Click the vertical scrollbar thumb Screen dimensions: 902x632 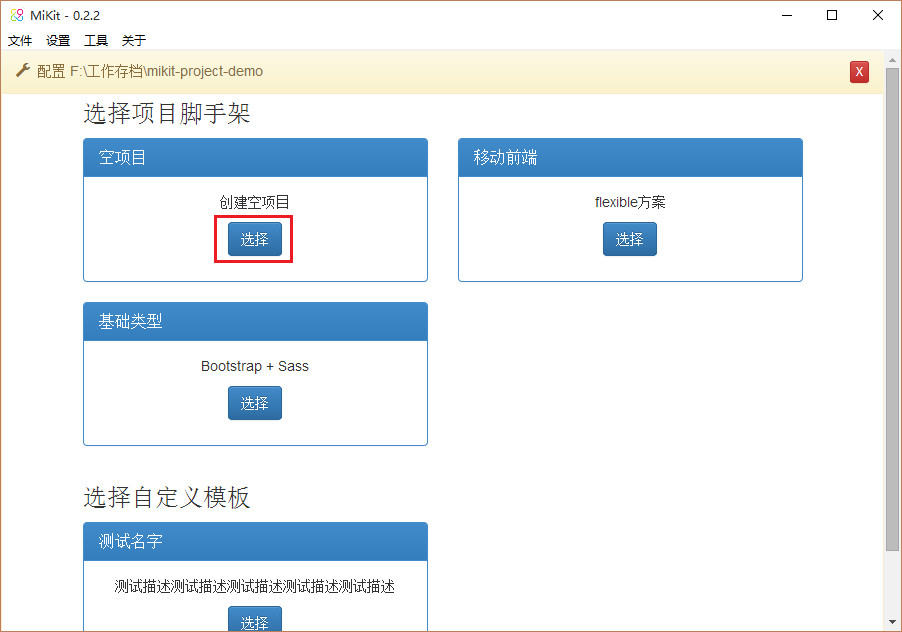892,309
